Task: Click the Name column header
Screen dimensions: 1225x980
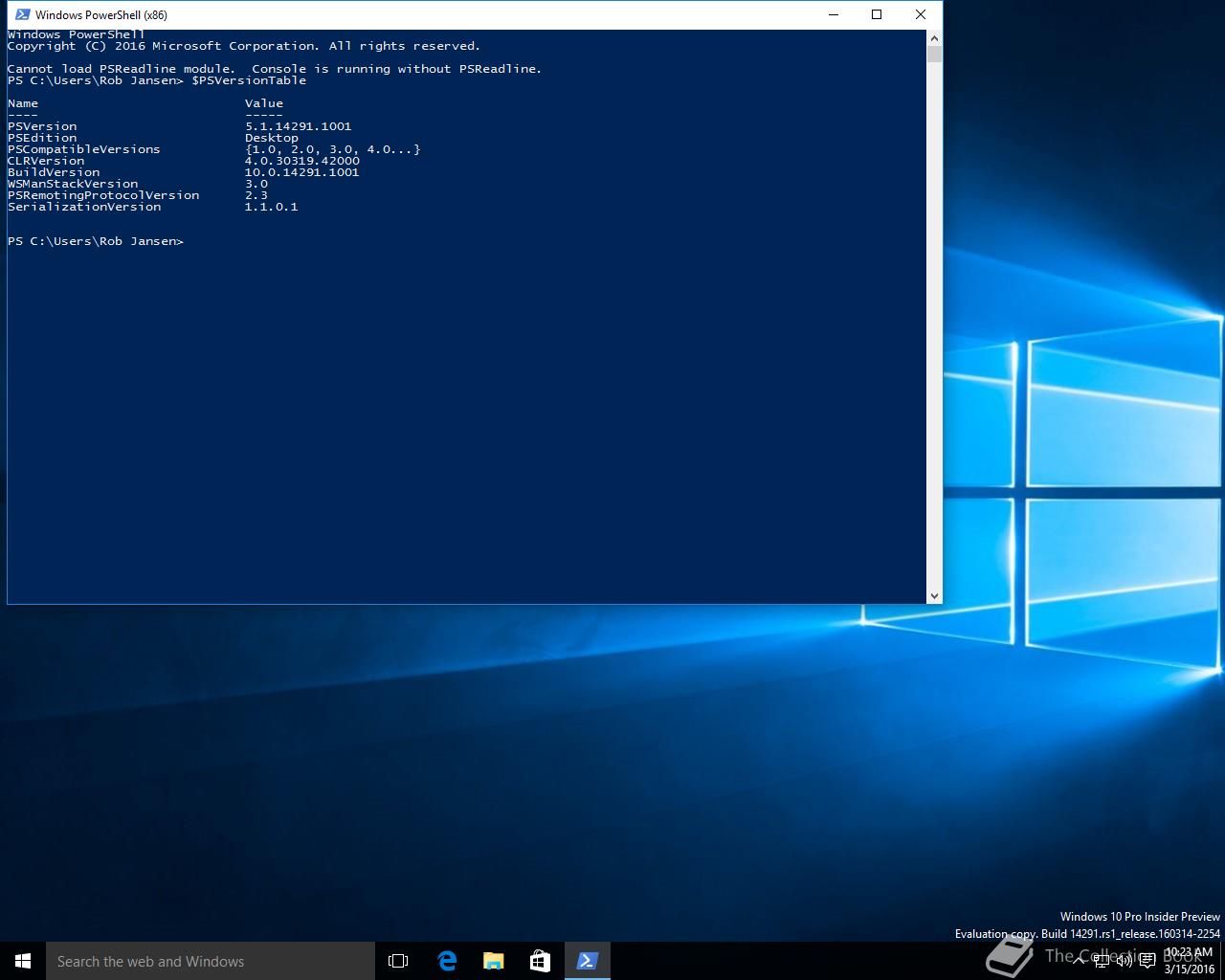Action: (23, 103)
